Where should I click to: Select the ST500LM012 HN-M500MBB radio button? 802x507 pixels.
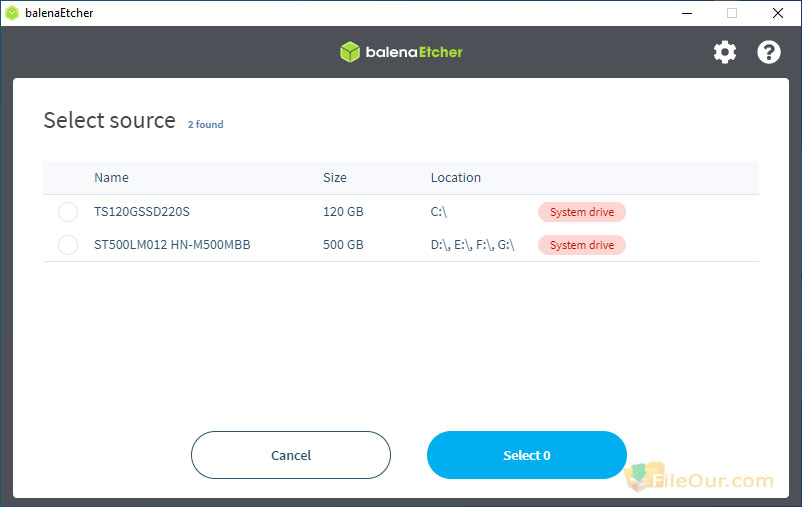click(x=68, y=245)
